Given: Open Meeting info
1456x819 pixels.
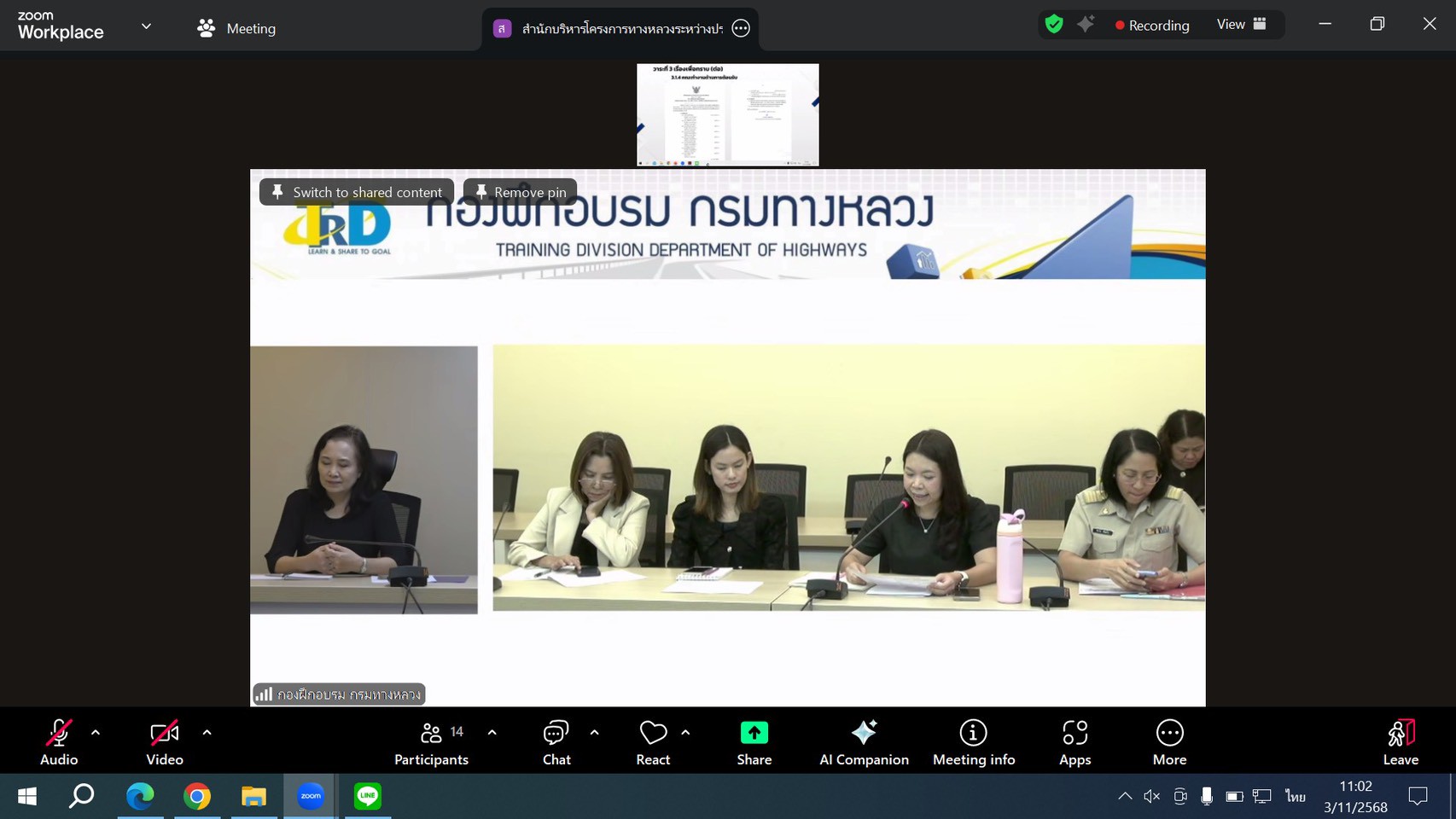Looking at the screenshot, I should (973, 742).
